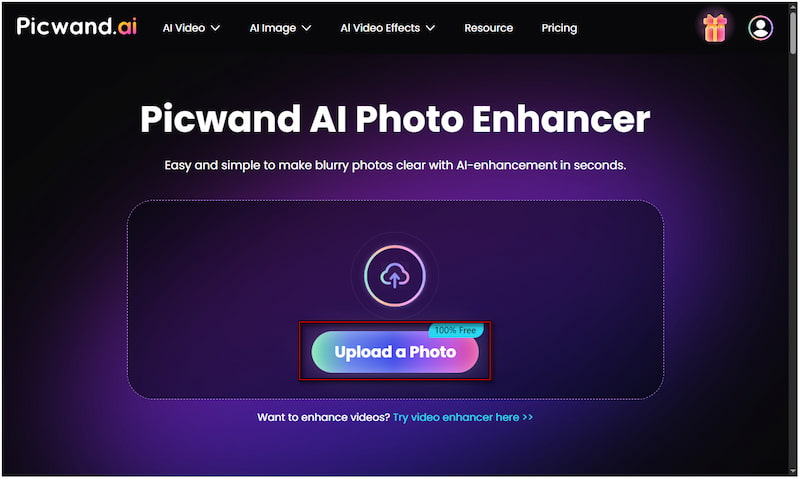Open the user account profile icon

pyautogui.click(x=760, y=28)
